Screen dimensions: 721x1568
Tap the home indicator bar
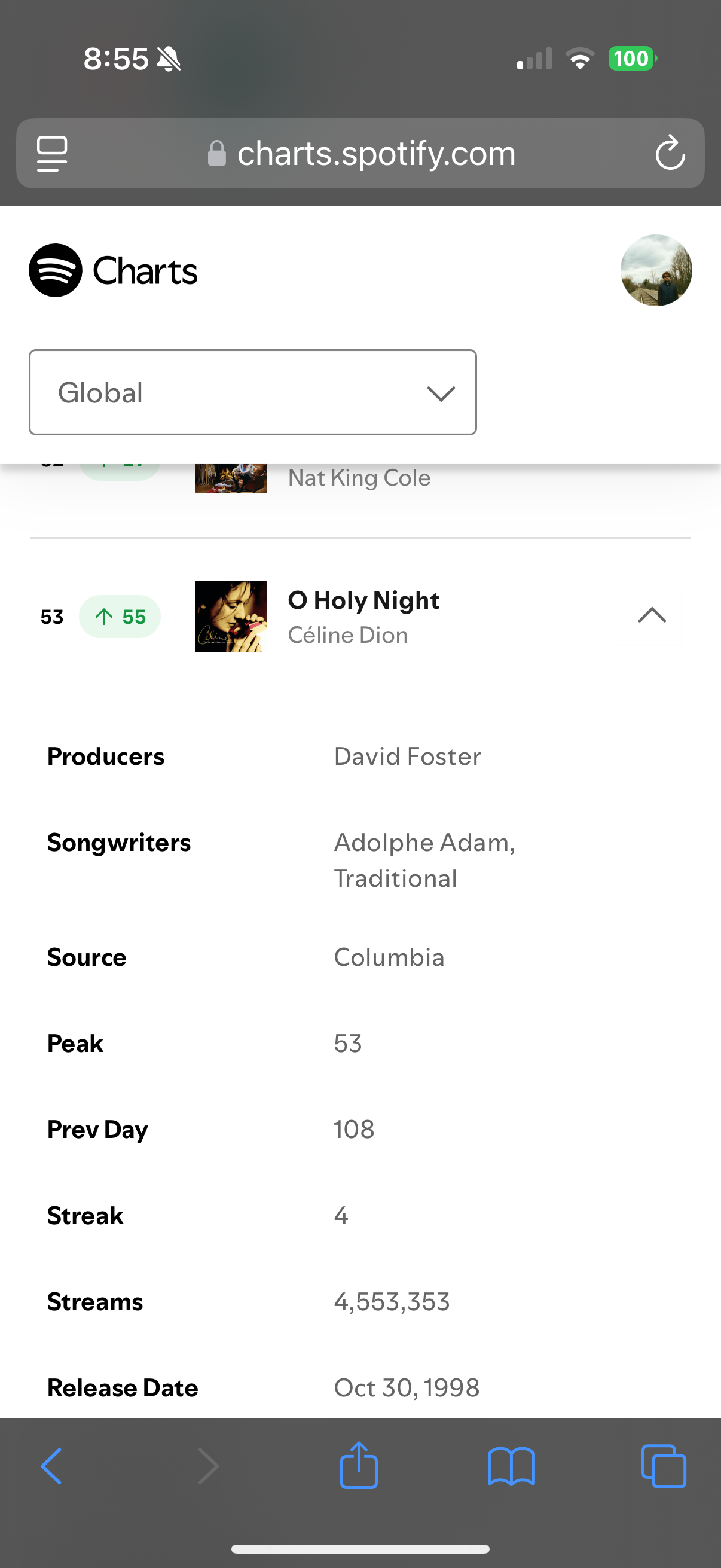[x=360, y=1548]
